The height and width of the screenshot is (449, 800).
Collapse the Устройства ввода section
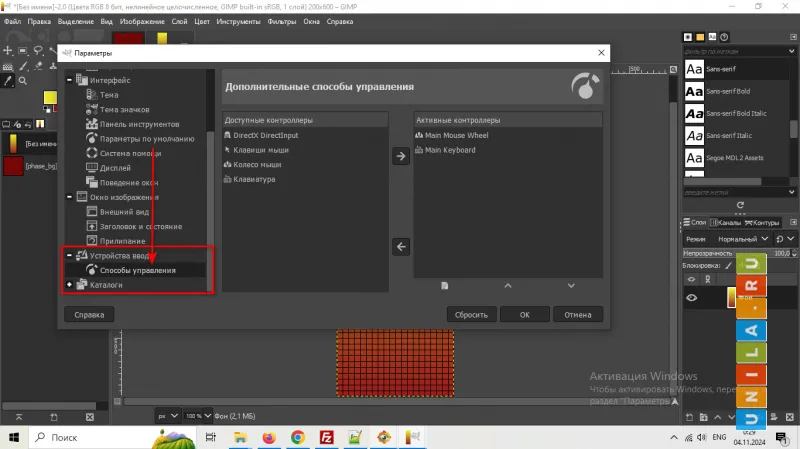[x=69, y=256]
